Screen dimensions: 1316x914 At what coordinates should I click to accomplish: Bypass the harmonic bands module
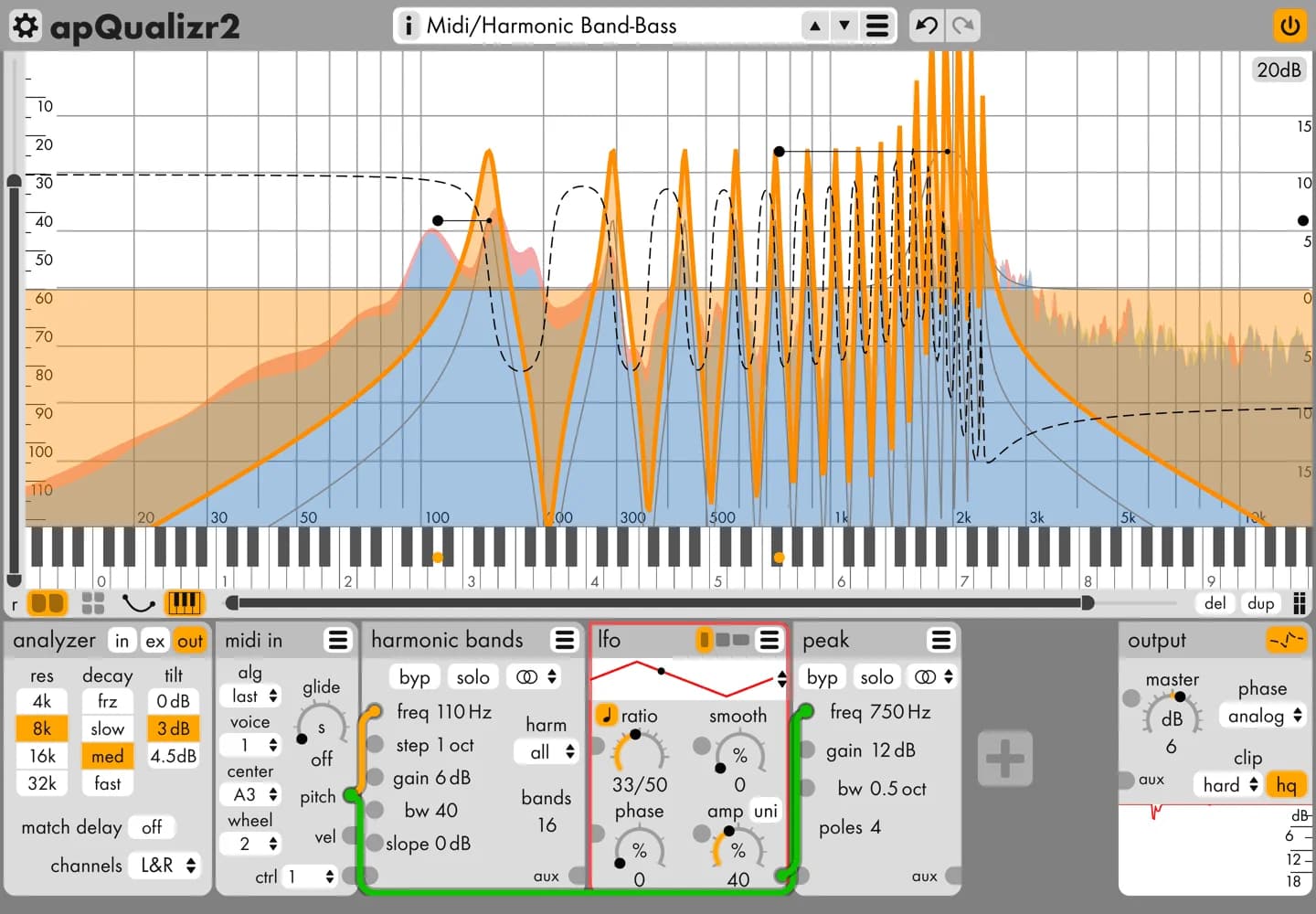(414, 677)
